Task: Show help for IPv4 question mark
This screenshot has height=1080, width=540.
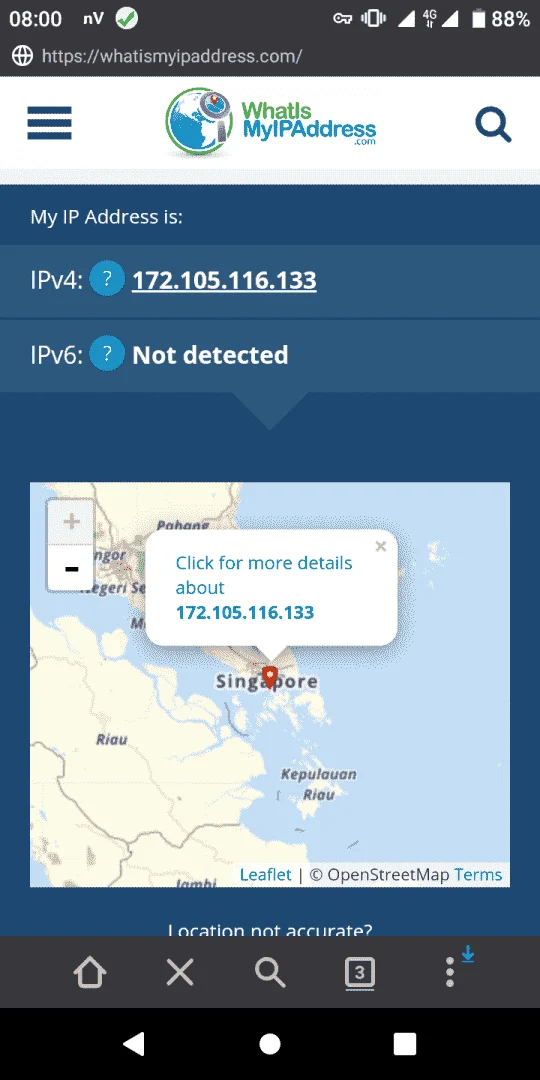Action: point(107,279)
